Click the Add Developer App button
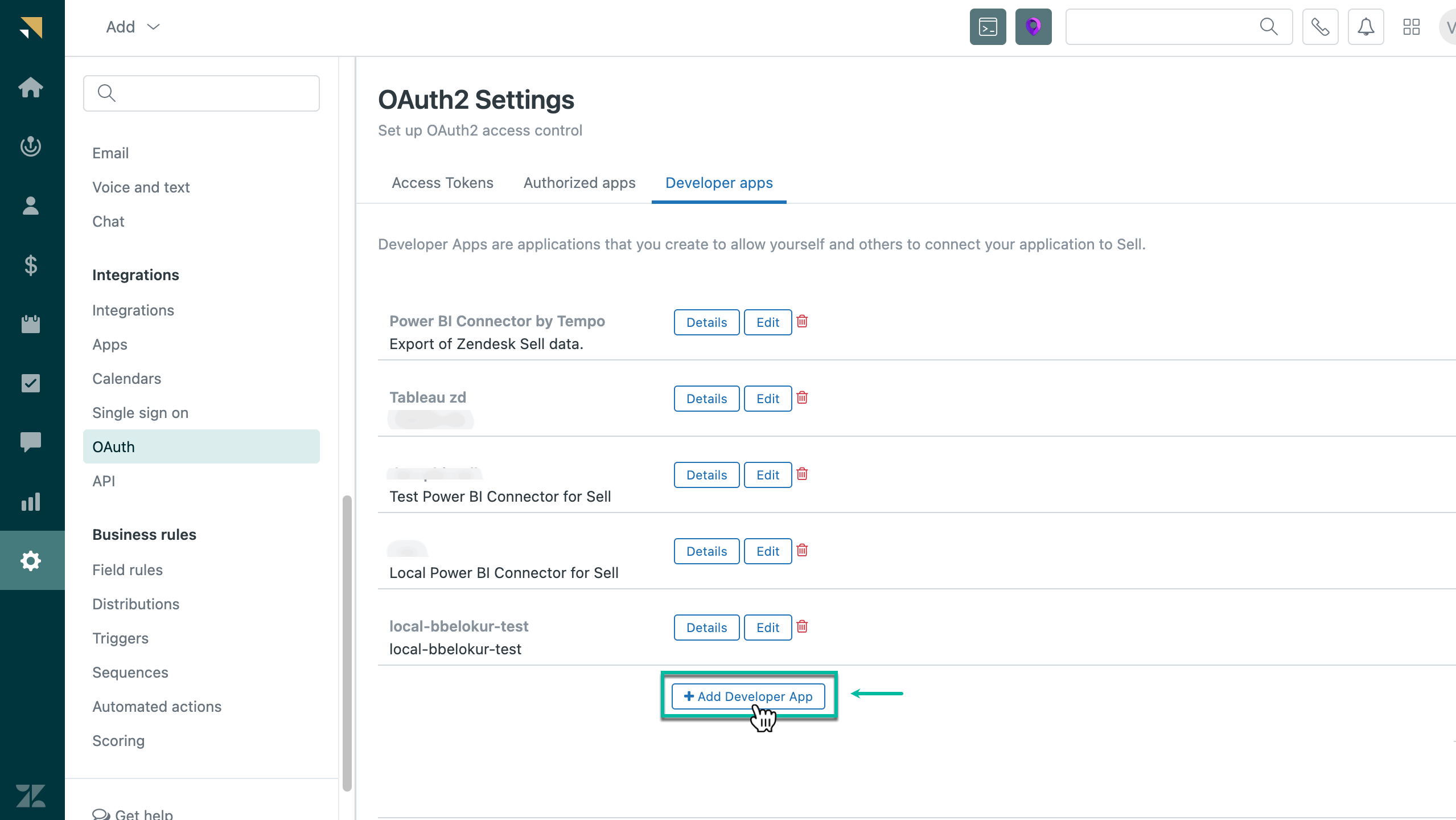 (747, 696)
